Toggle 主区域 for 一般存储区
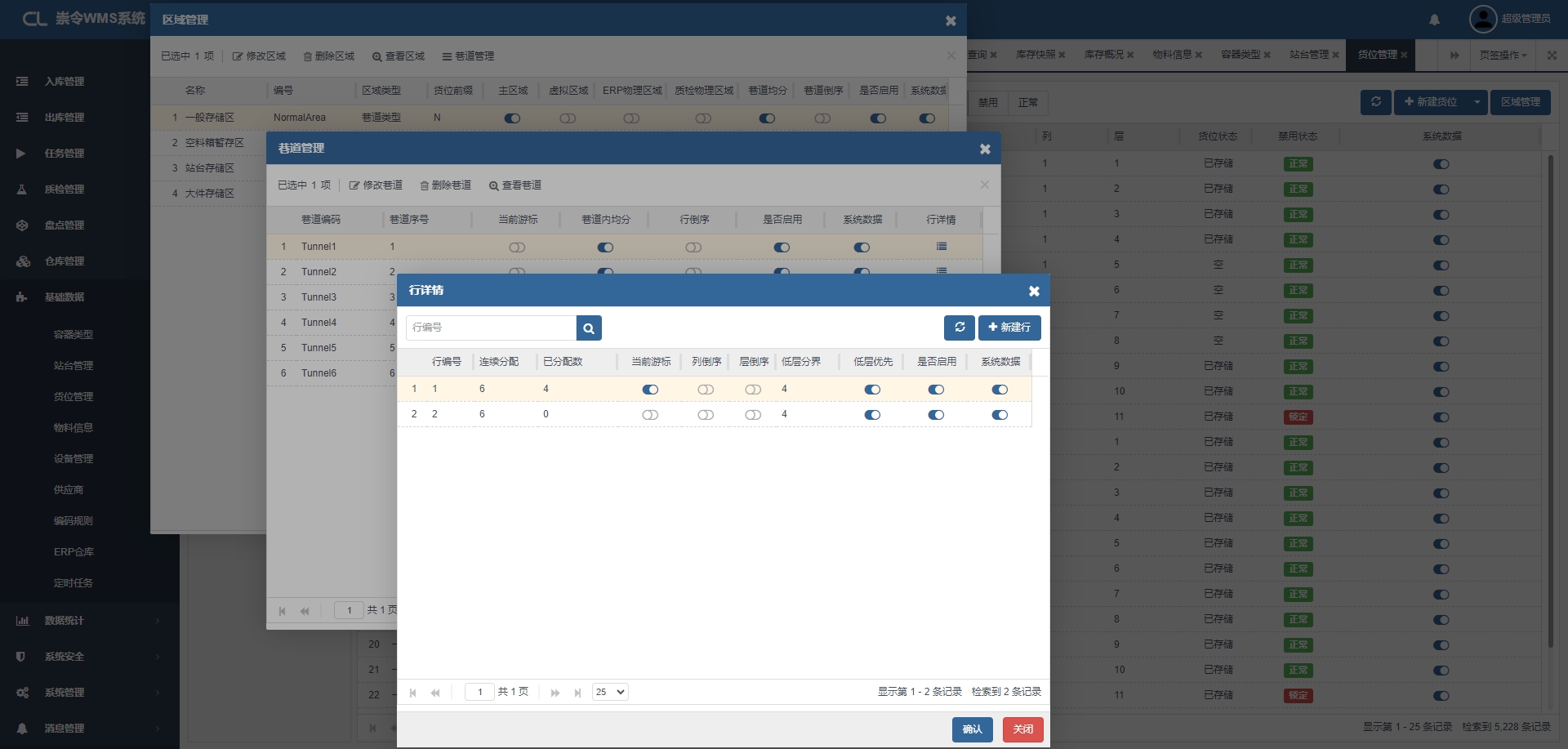1568x749 pixels. 512,118
